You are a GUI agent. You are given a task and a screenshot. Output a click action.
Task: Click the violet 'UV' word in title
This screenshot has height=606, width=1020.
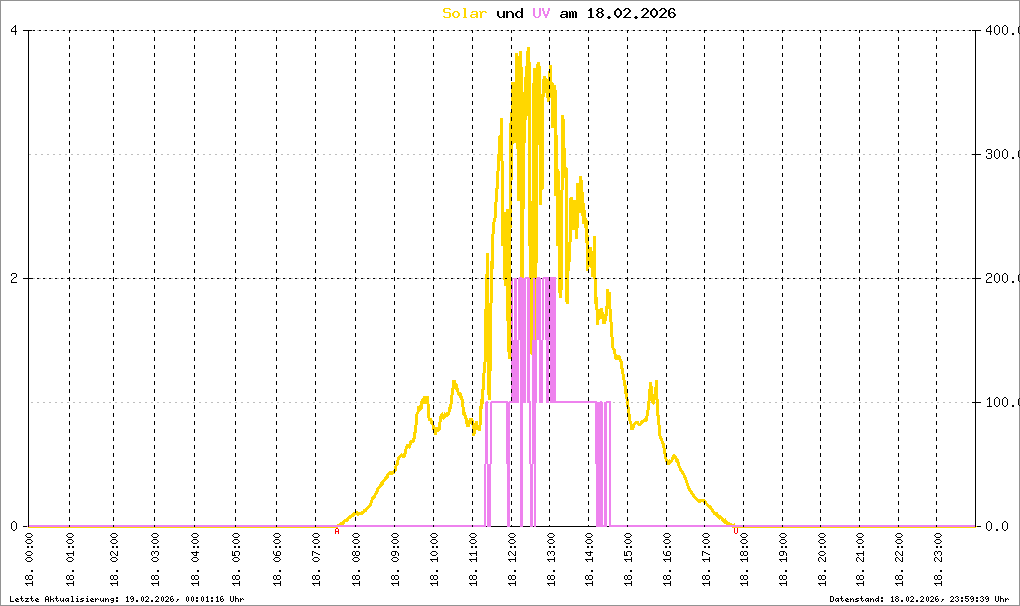click(541, 13)
